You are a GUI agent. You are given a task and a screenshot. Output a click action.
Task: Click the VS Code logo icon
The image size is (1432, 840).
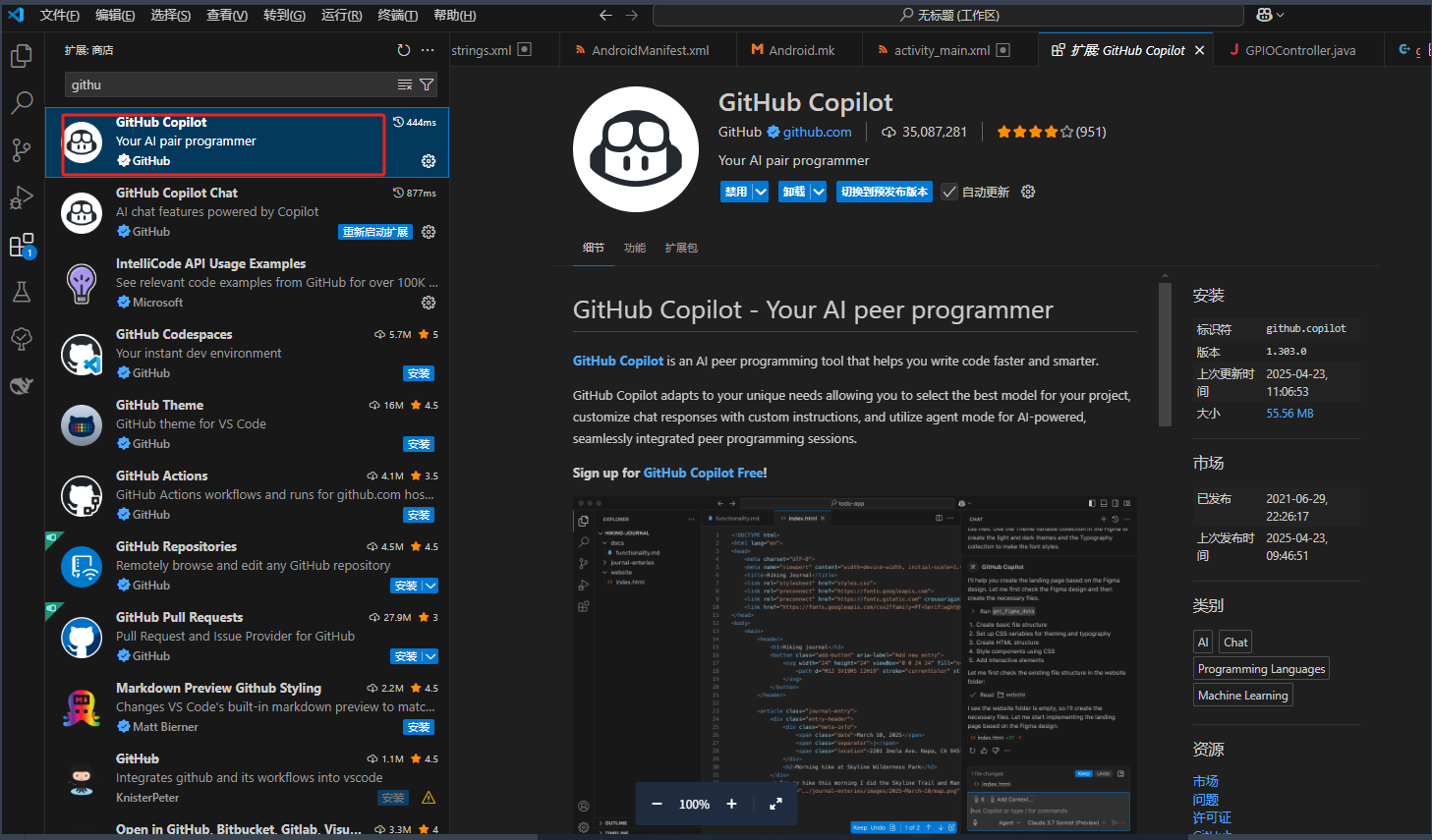click(16, 15)
